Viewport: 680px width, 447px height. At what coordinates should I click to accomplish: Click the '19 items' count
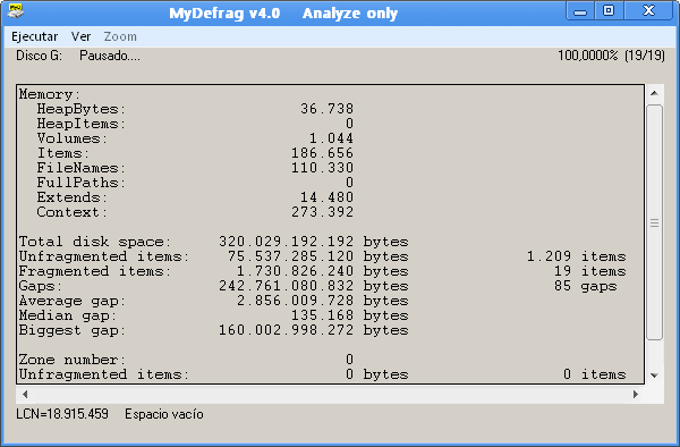click(x=590, y=271)
